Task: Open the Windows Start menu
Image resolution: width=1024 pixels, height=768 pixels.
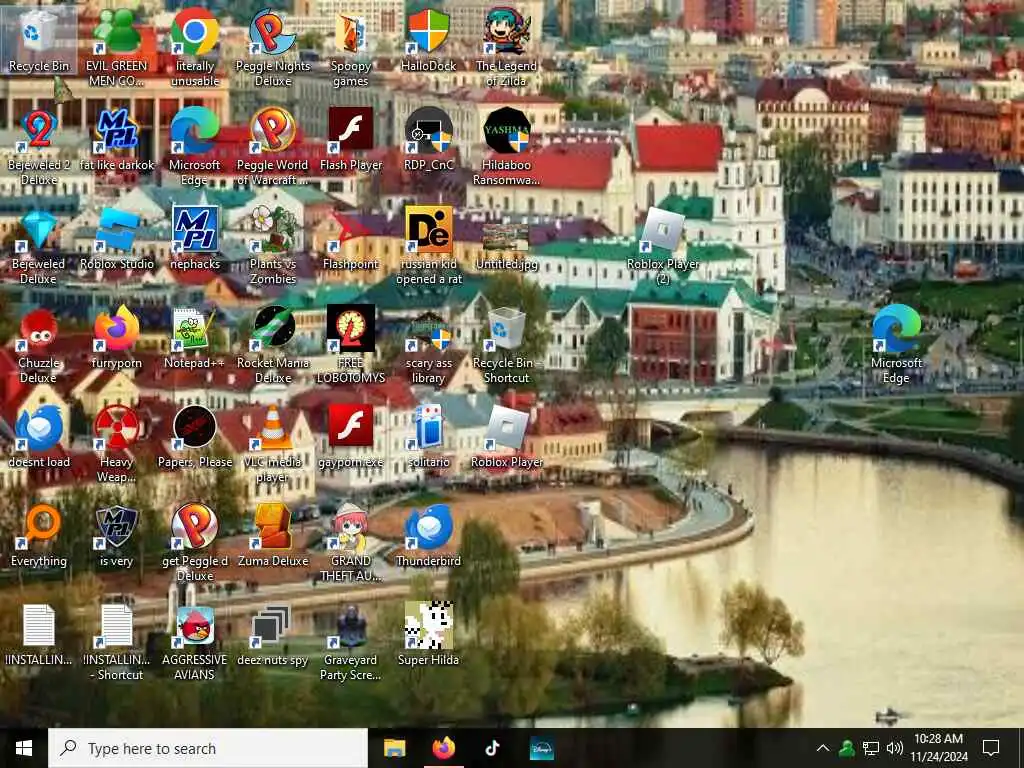Action: tap(24, 748)
